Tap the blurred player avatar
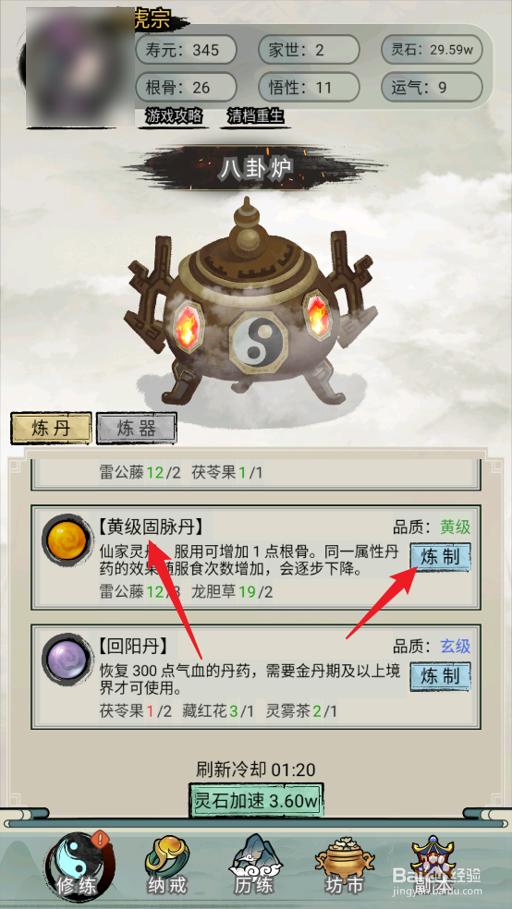This screenshot has height=909, width=512. click(x=80, y=67)
